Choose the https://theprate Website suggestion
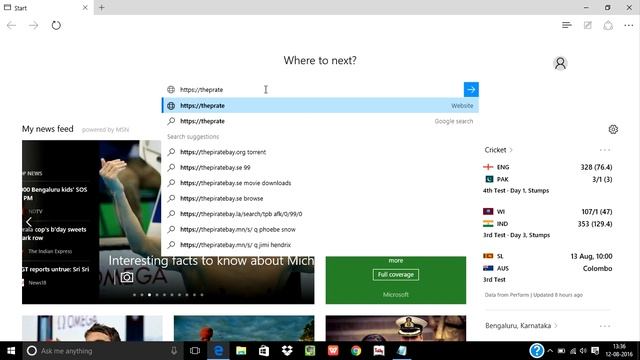This screenshot has width=640, height=360. pos(320,105)
